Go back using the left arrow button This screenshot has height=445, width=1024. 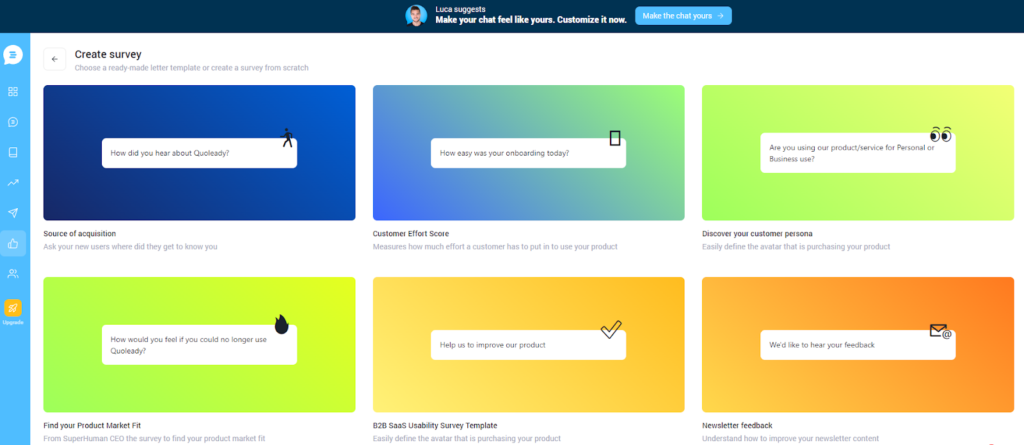click(55, 59)
